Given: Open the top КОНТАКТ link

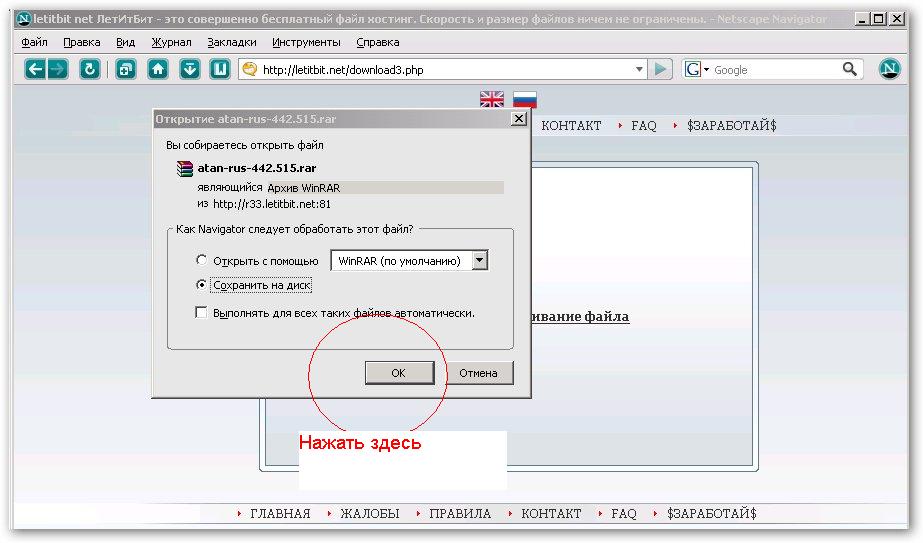Looking at the screenshot, I should [x=571, y=125].
